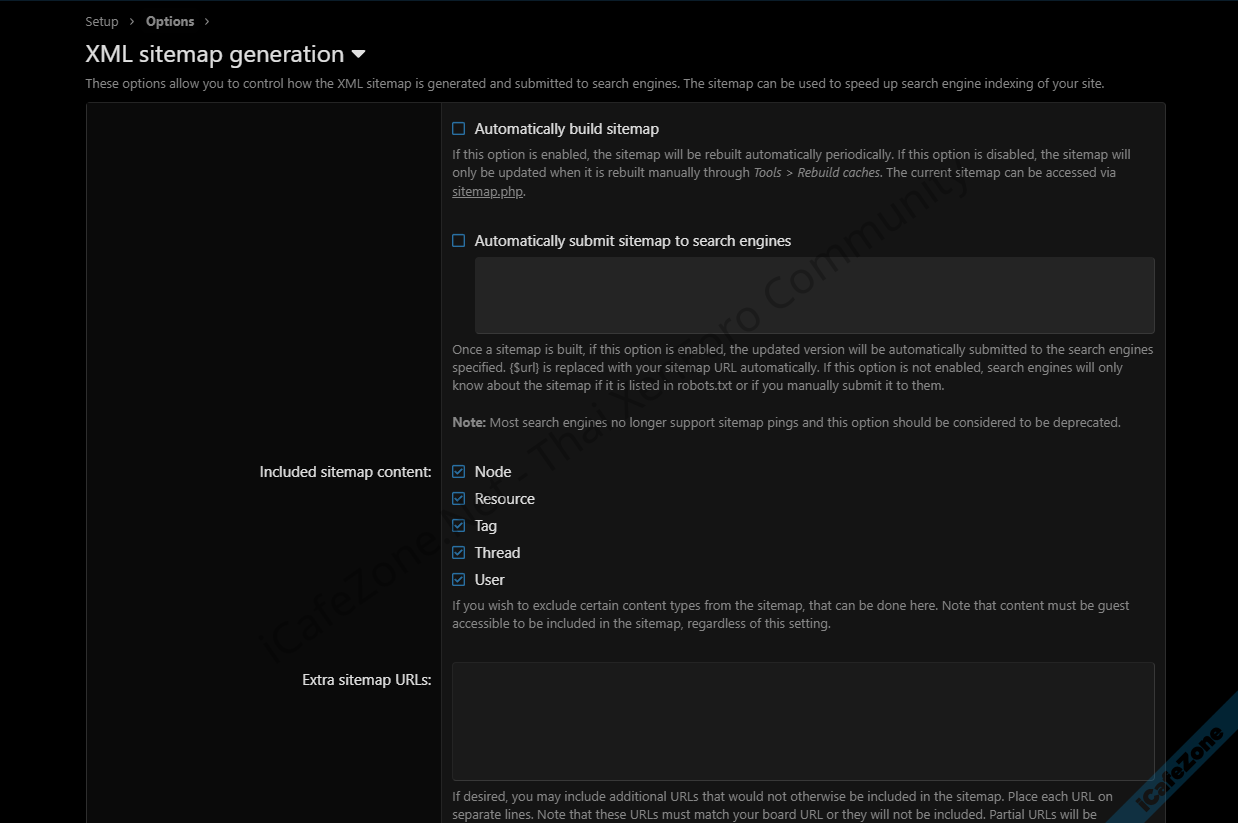Open the sitemap.php link

487,191
